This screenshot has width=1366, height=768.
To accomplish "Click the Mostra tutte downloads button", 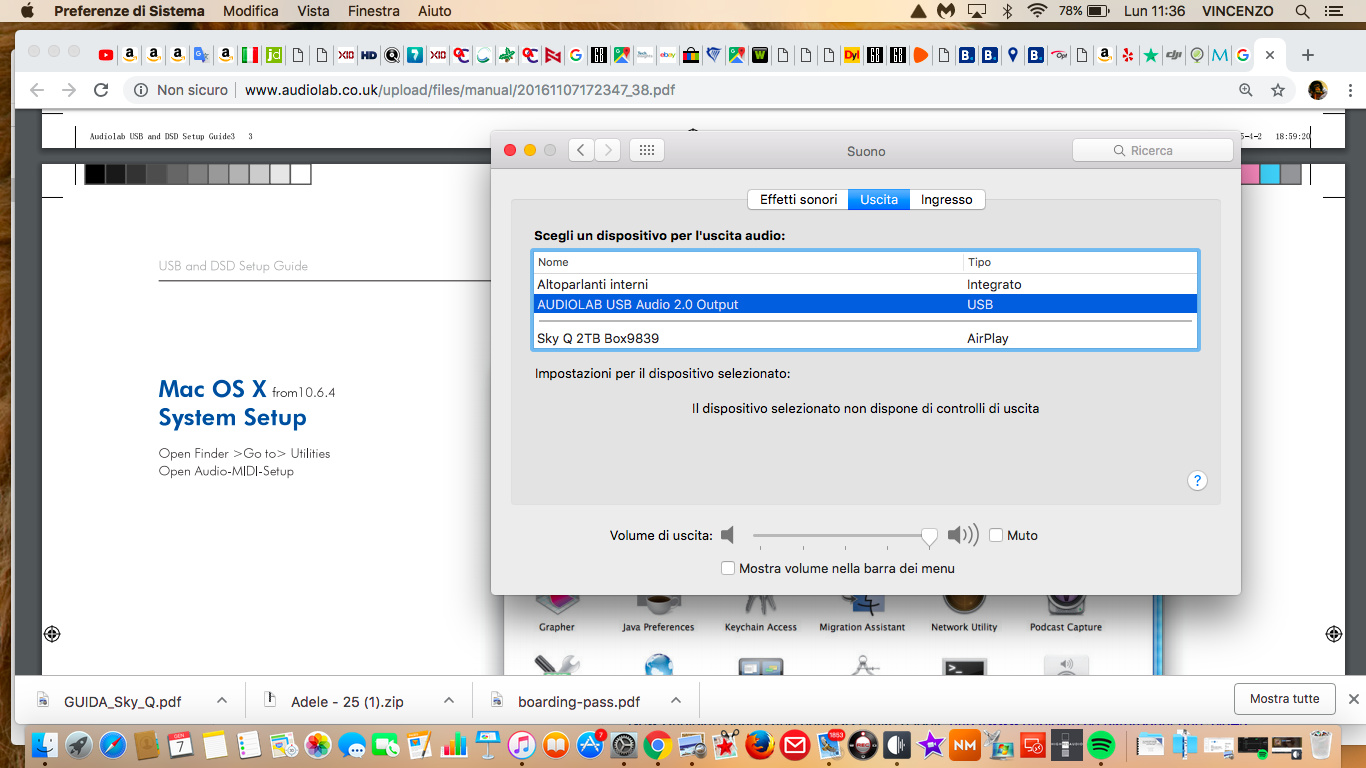I will point(1285,699).
